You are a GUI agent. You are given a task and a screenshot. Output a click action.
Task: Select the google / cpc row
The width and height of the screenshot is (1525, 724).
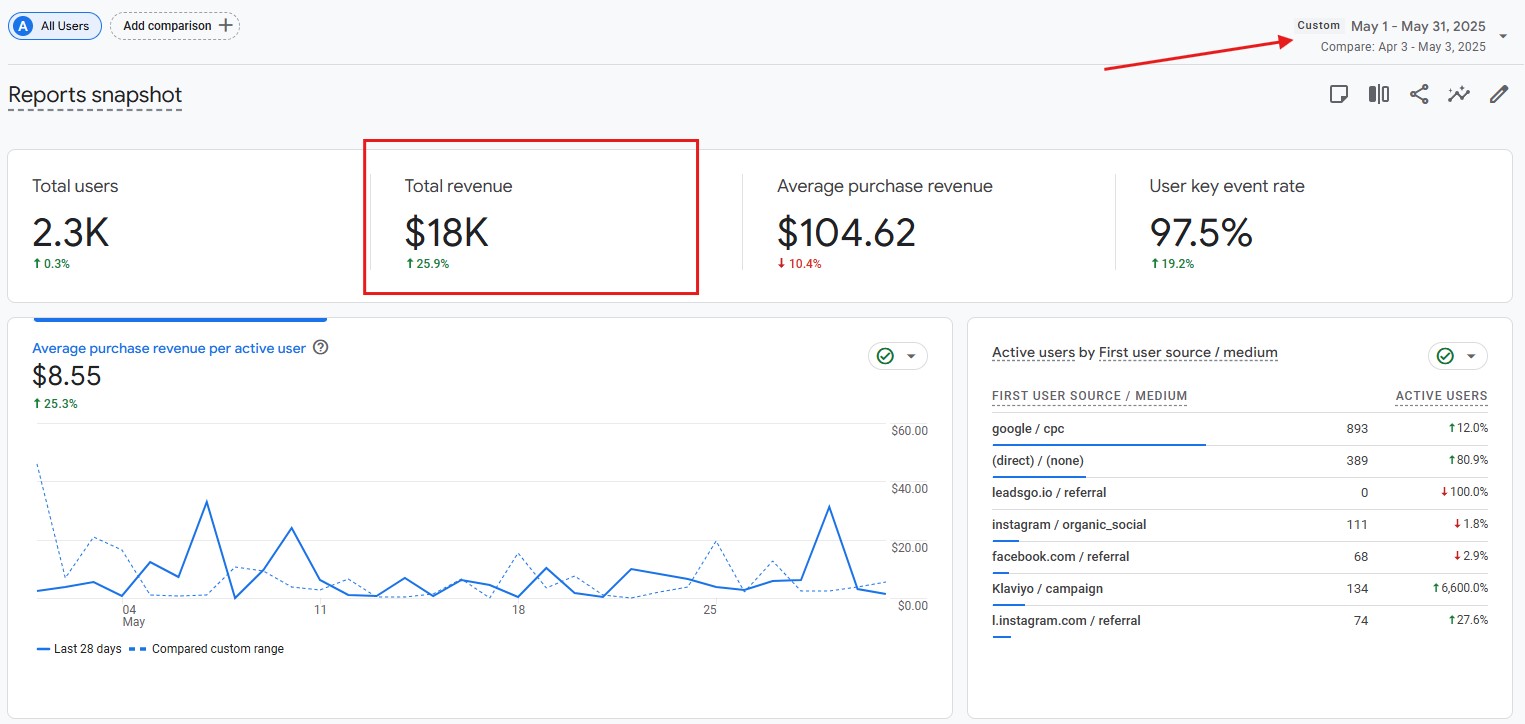click(x=1240, y=429)
